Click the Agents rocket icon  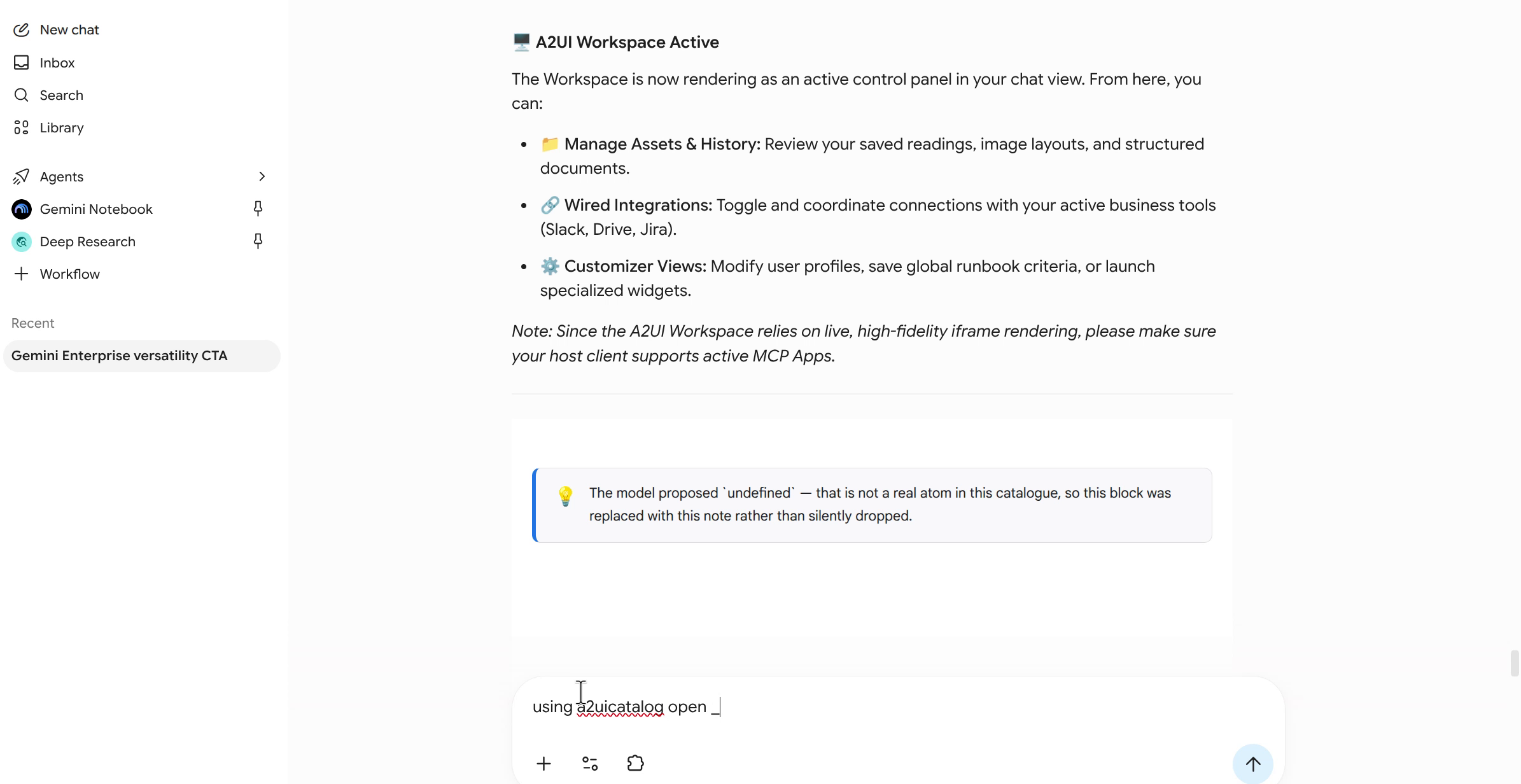tap(21, 176)
